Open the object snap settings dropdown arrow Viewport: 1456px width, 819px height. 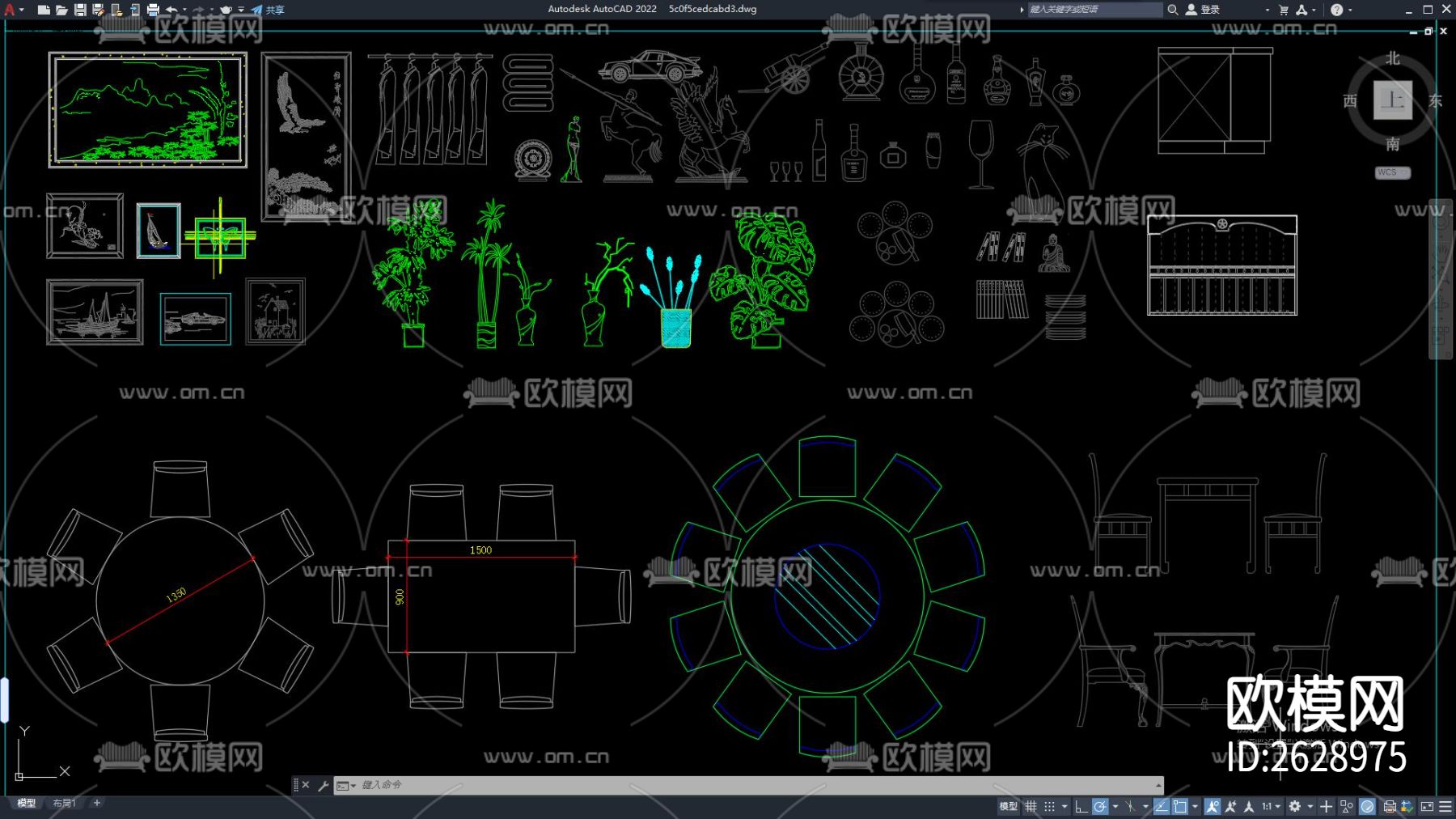(x=1195, y=807)
